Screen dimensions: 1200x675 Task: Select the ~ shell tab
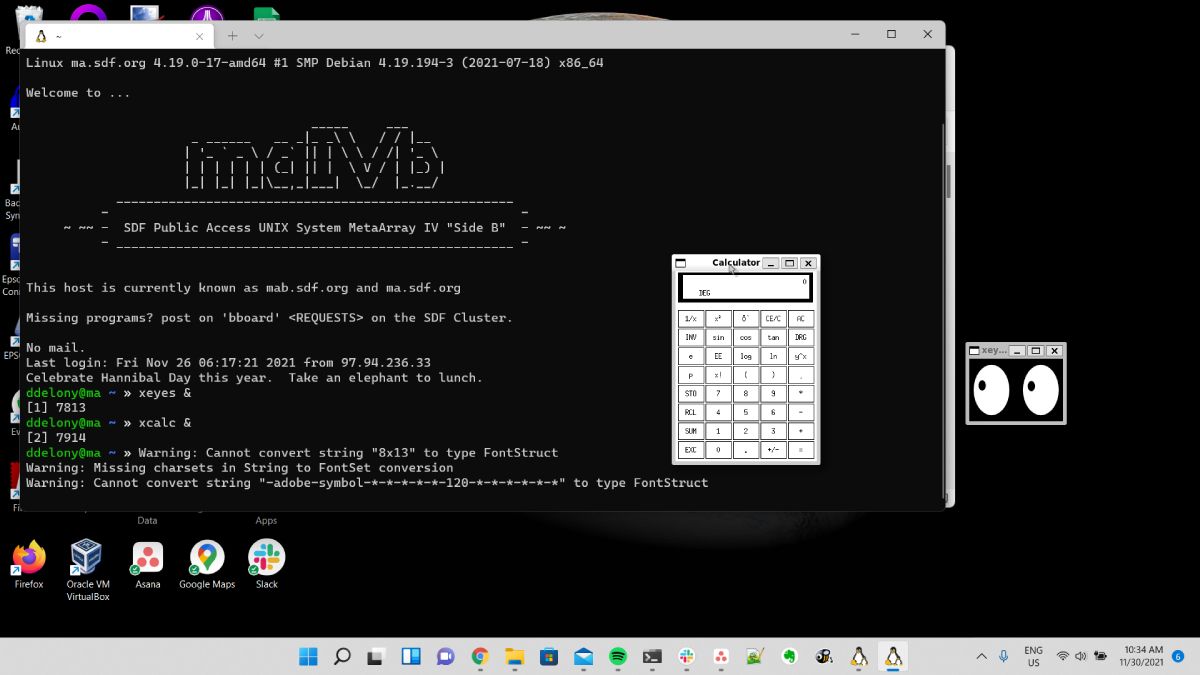(x=110, y=34)
